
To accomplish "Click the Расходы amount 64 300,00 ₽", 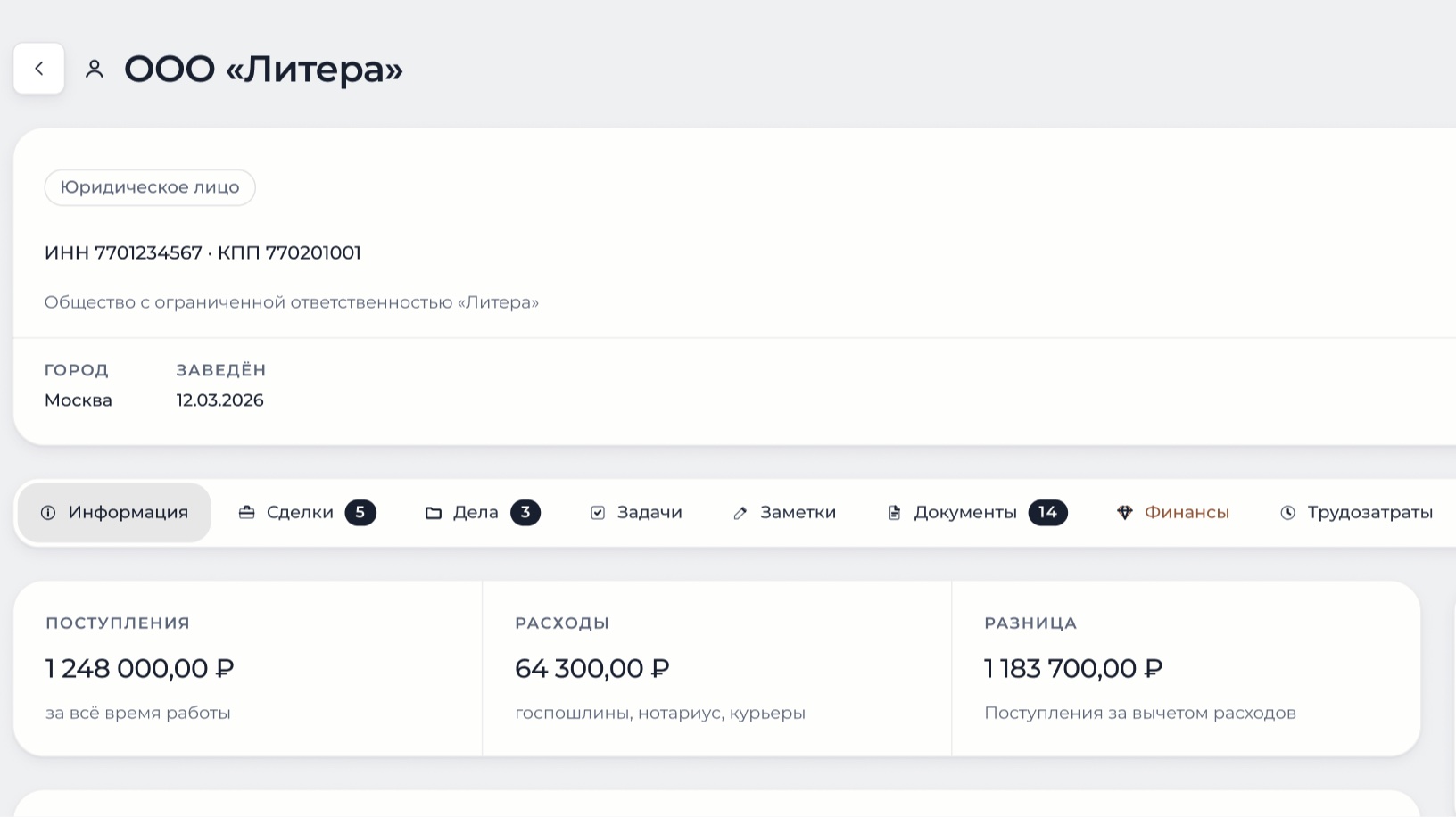I will coord(592,668).
